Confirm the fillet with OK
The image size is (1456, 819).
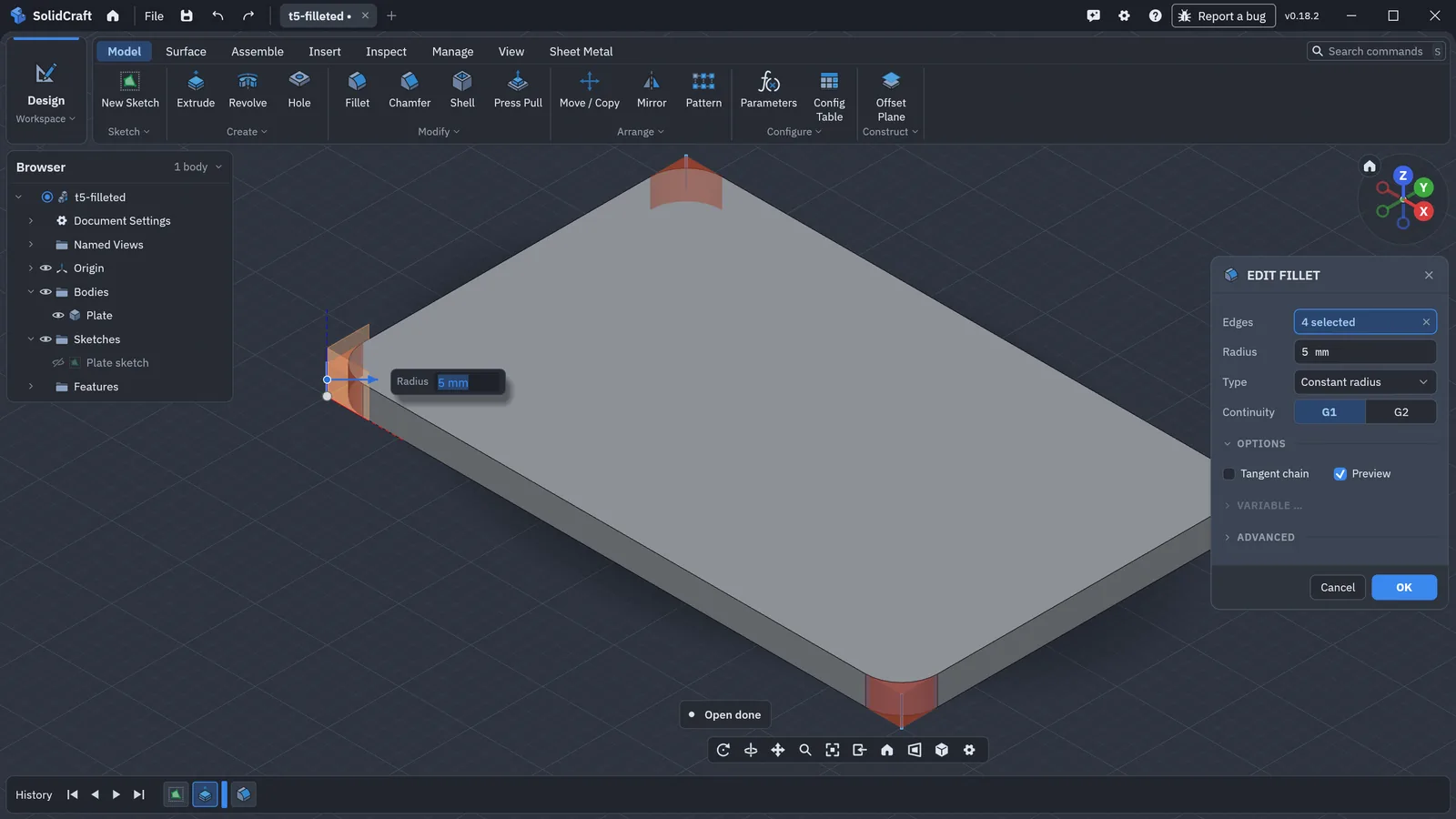click(x=1404, y=588)
